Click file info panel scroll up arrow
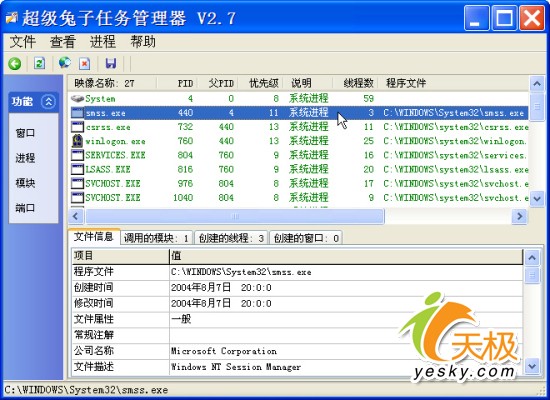 532,258
